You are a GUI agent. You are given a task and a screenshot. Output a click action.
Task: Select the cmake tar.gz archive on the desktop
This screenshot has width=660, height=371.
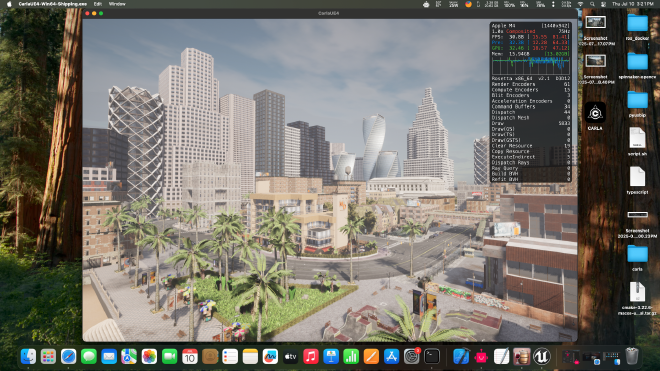(x=637, y=292)
